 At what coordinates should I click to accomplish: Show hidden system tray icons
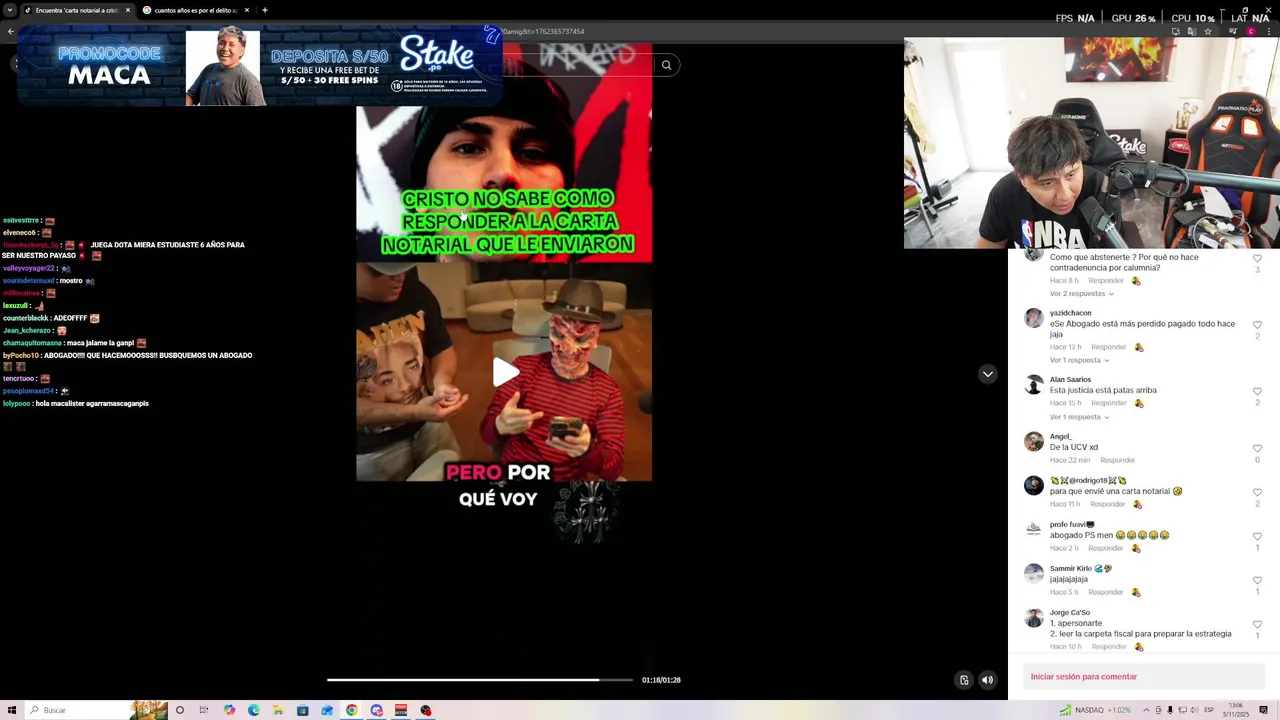(x=1146, y=710)
